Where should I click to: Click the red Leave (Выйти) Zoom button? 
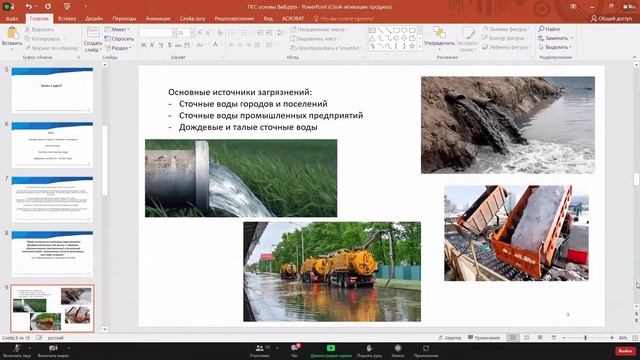(626, 351)
